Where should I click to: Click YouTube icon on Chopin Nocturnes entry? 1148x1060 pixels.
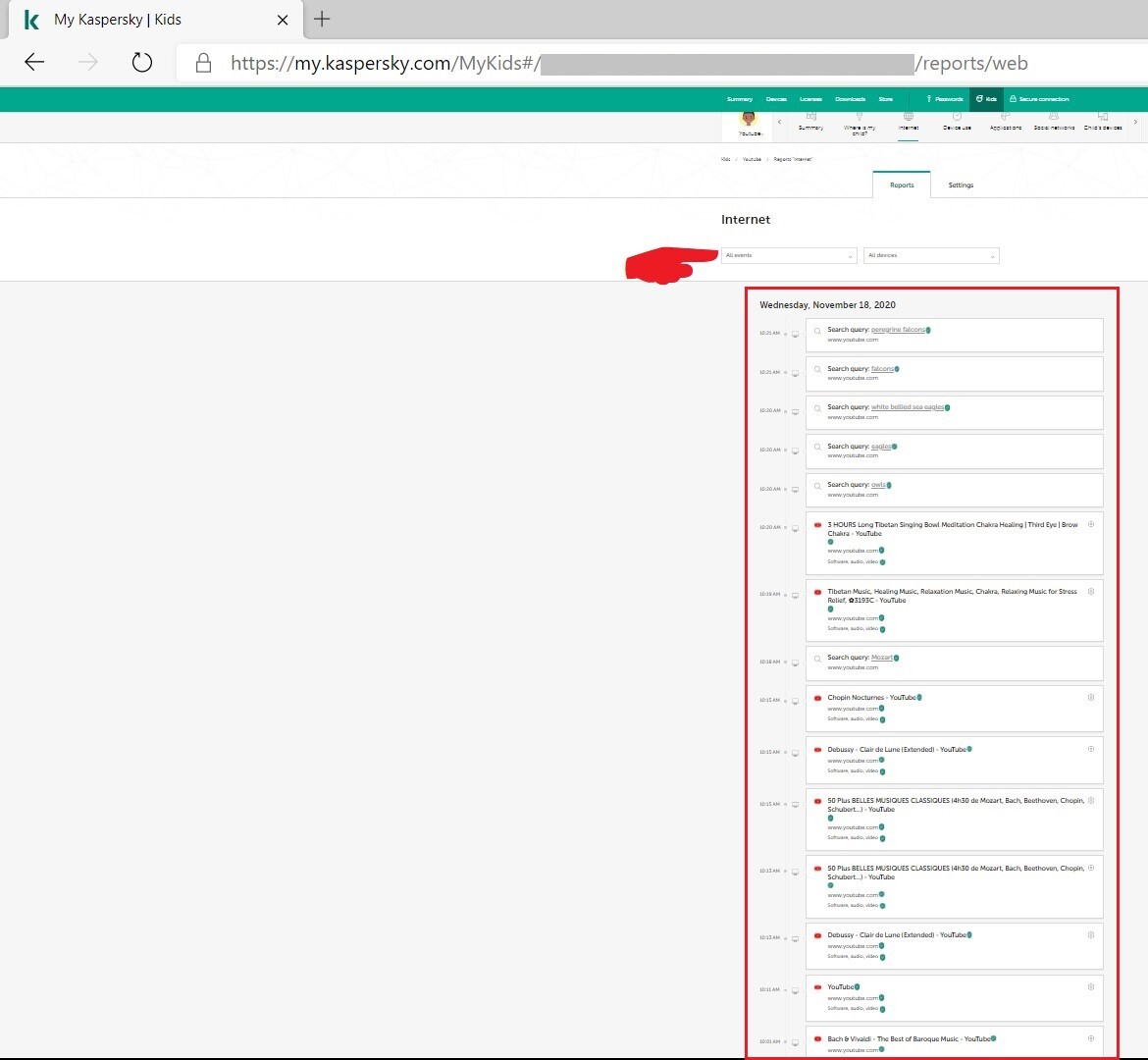(x=817, y=698)
